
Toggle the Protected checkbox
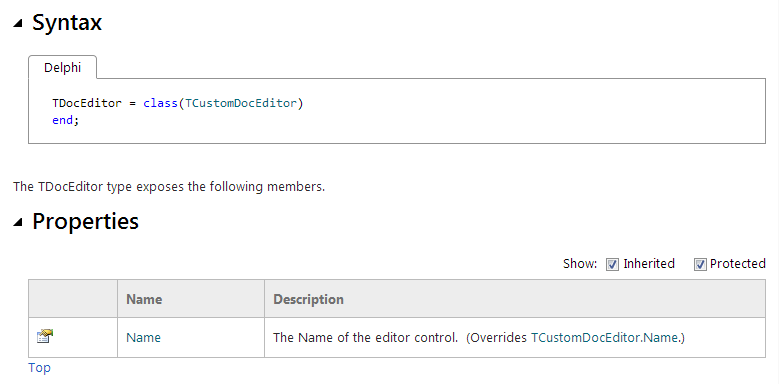coord(700,265)
